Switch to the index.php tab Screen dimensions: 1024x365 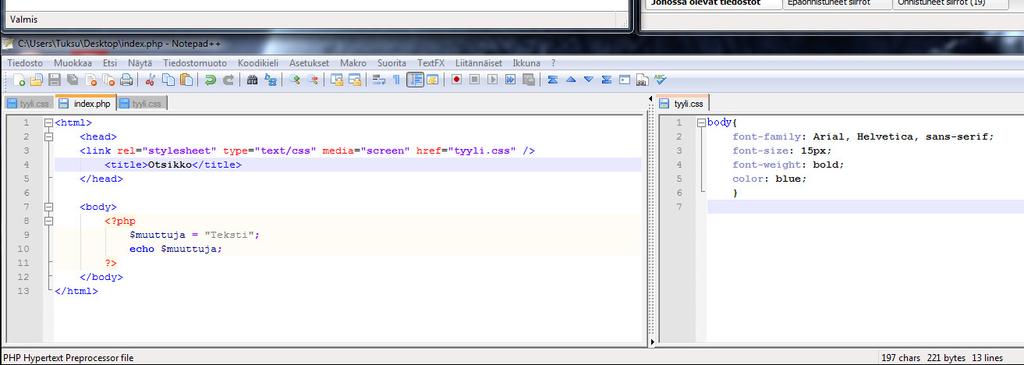[x=86, y=103]
